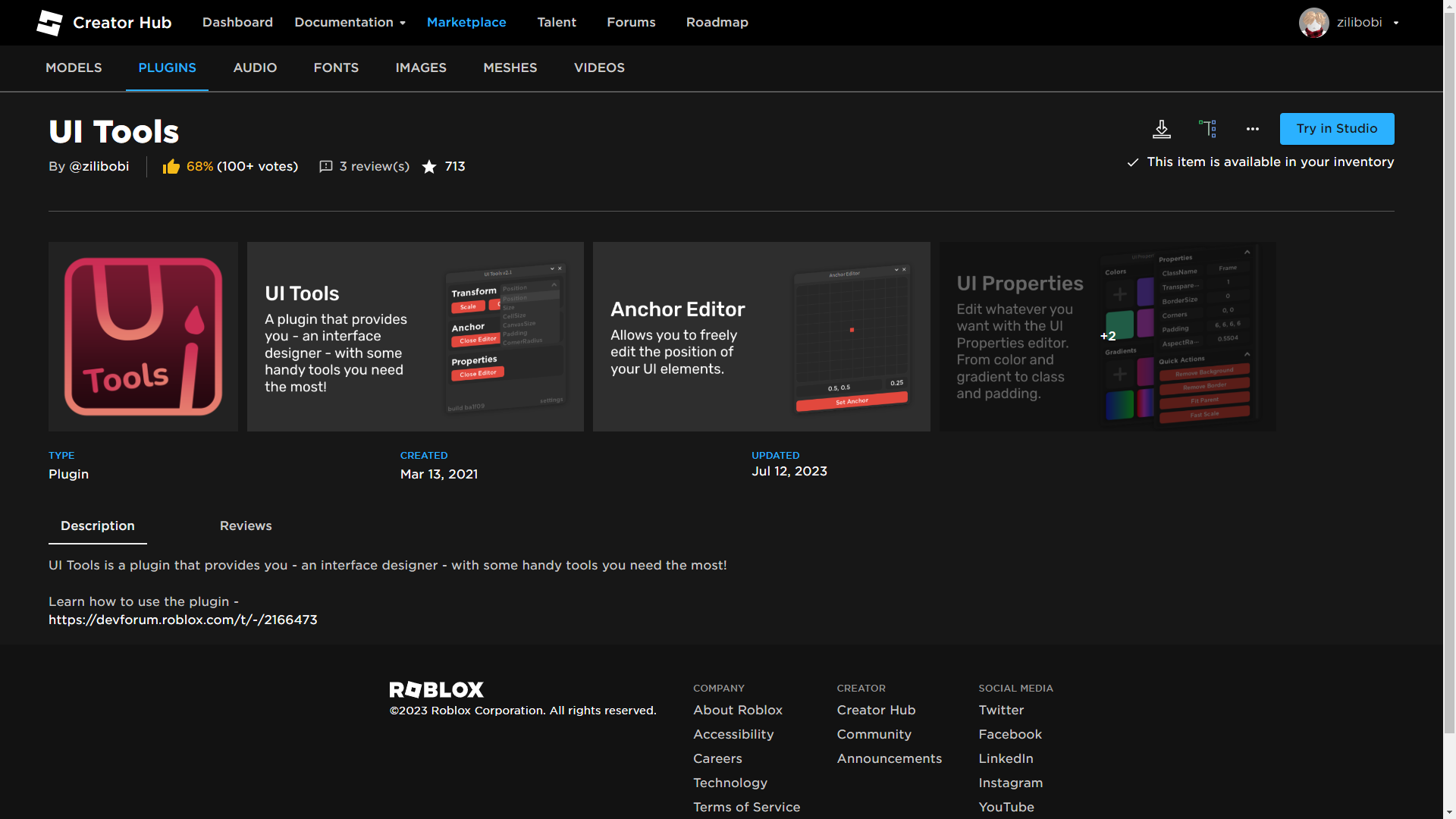Switch to the Reviews tab
The height and width of the screenshot is (819, 1456).
click(246, 526)
